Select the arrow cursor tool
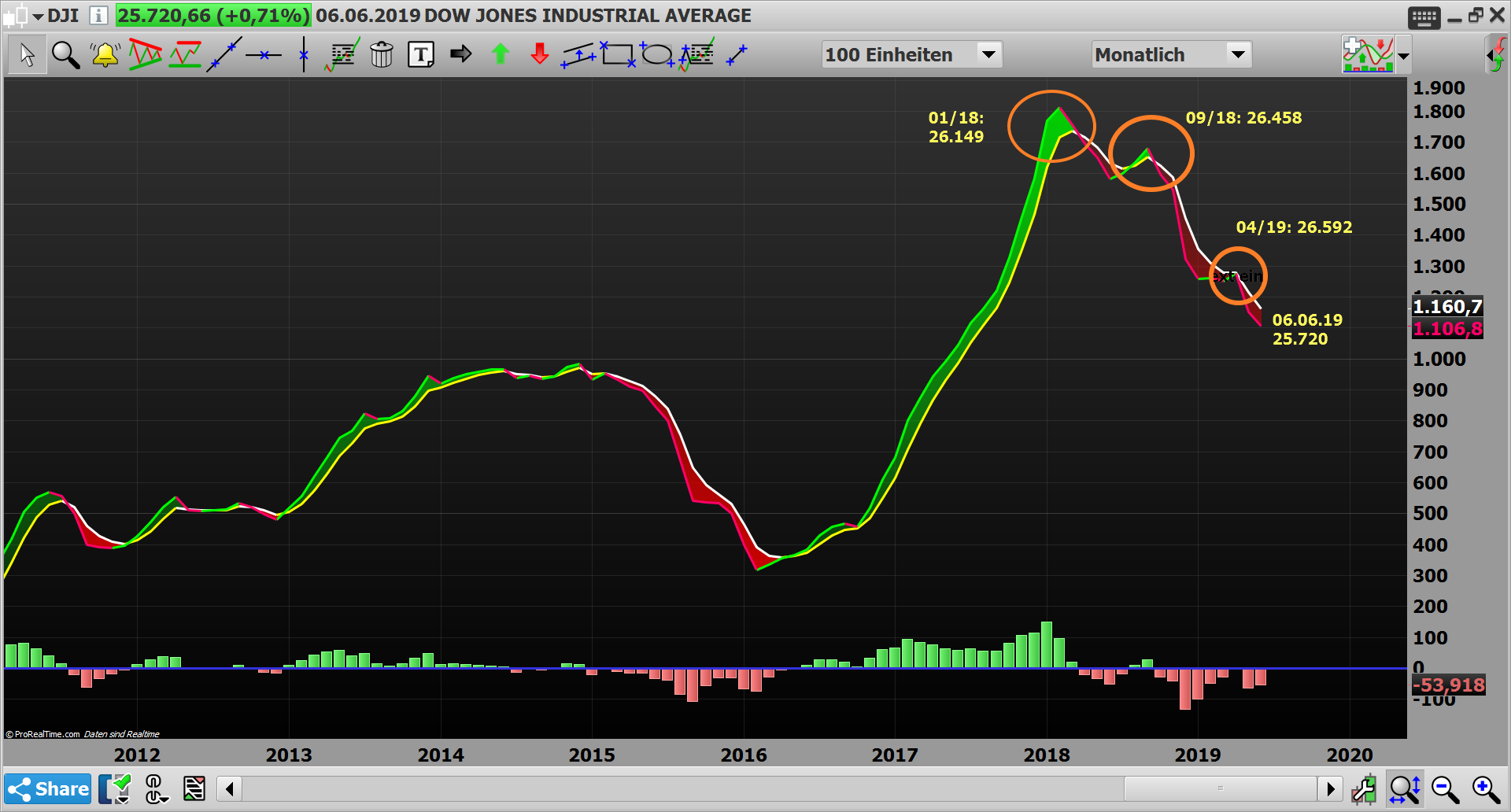Viewport: 1511px width, 812px height. click(x=27, y=55)
